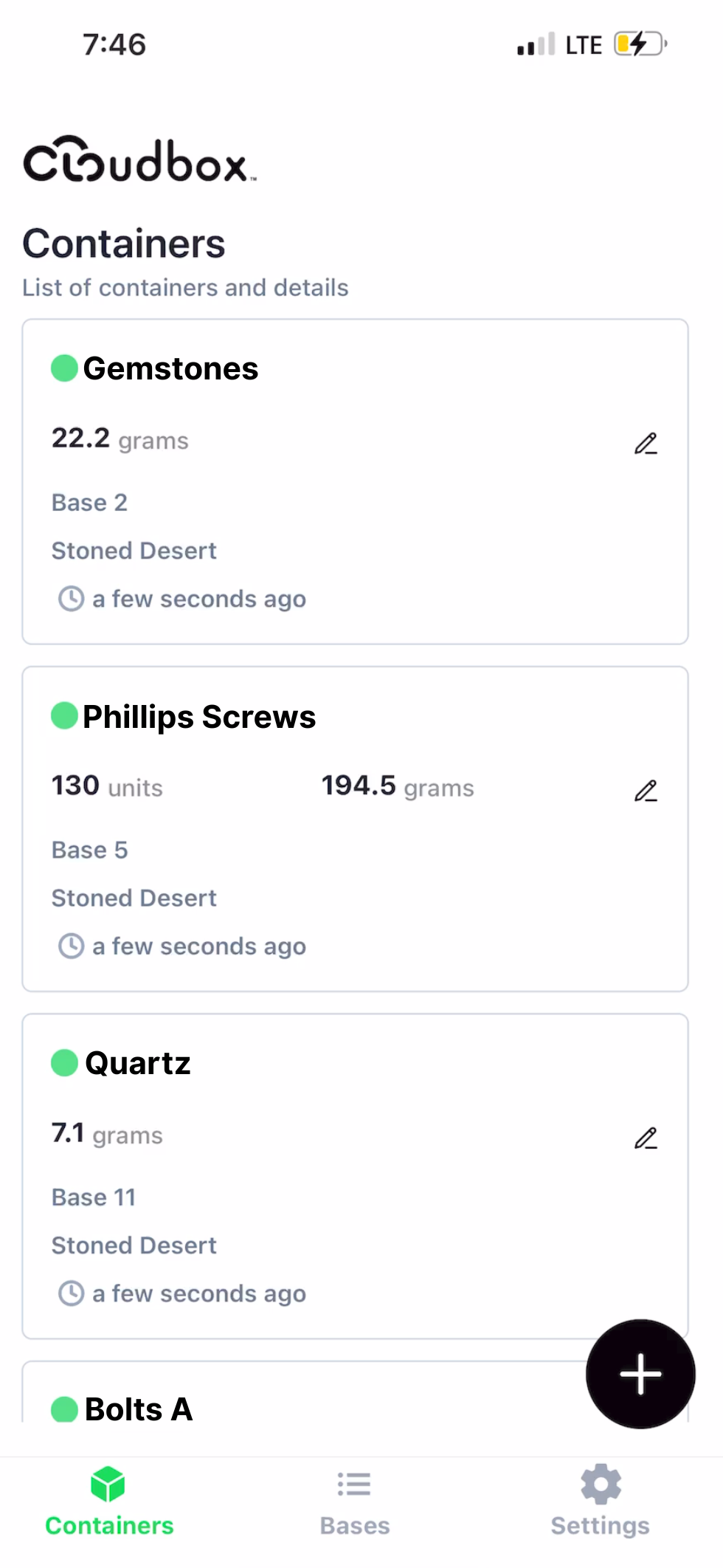Tap the clock icon on Quartz card
This screenshot has height=1568, width=723.
point(71,1293)
